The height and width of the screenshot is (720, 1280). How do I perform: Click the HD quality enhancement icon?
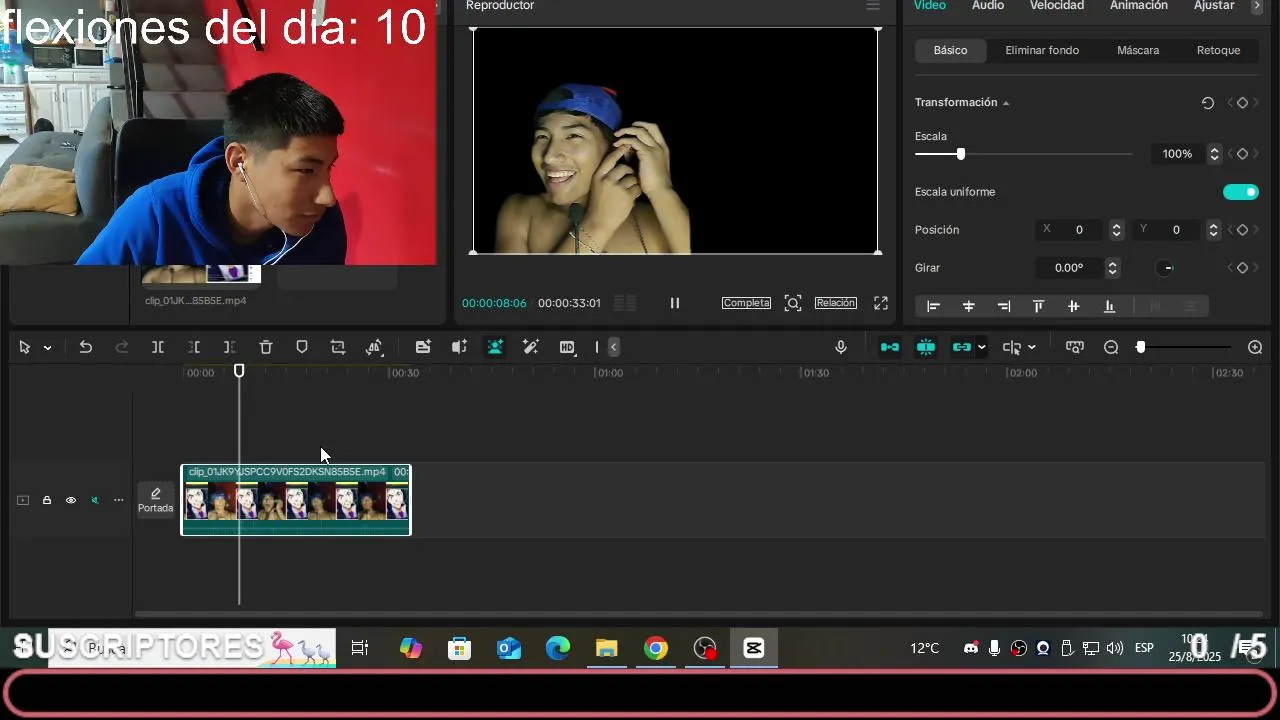click(x=567, y=347)
